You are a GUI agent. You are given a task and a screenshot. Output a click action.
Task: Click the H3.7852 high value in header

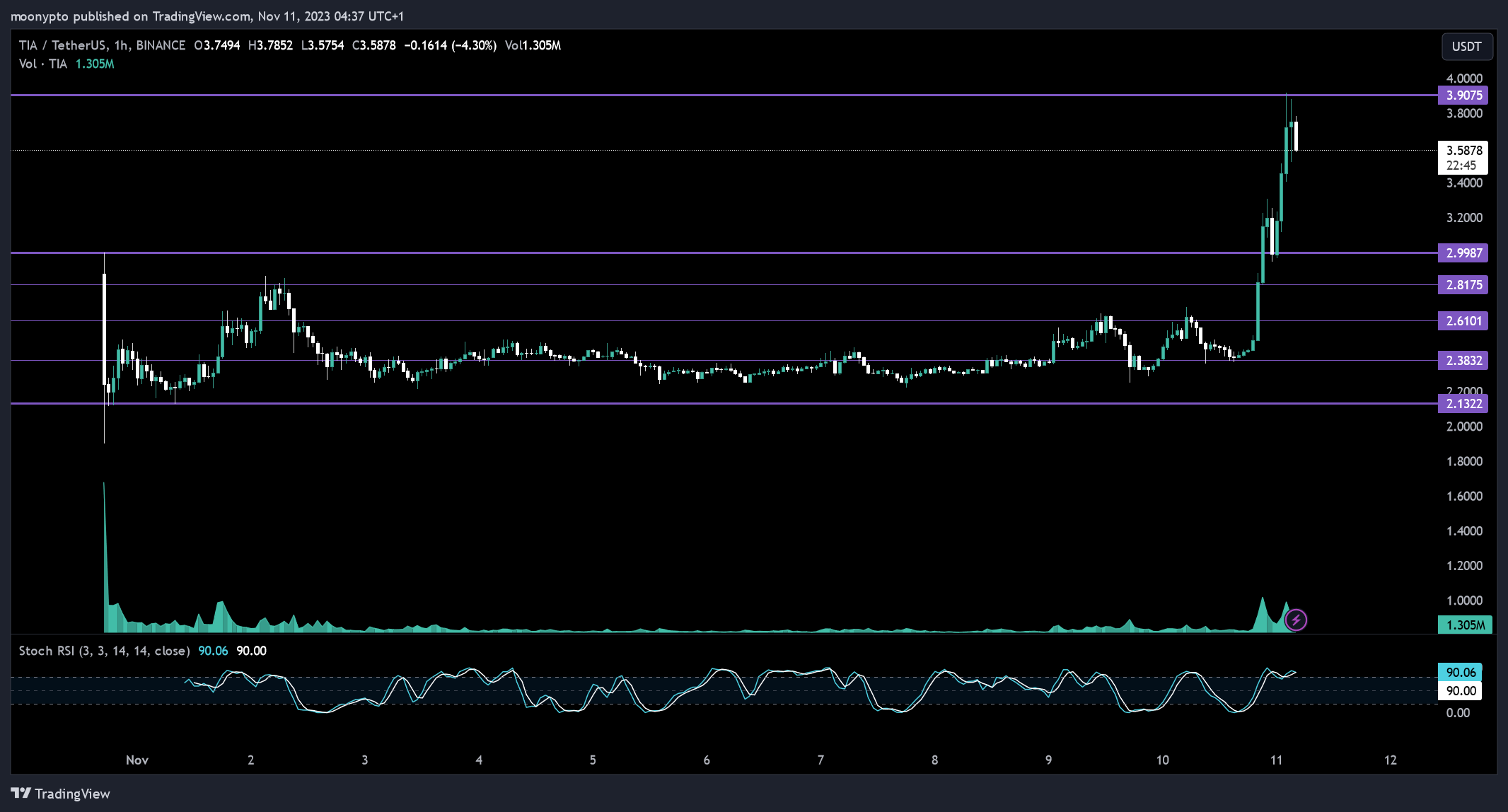pyautogui.click(x=270, y=45)
